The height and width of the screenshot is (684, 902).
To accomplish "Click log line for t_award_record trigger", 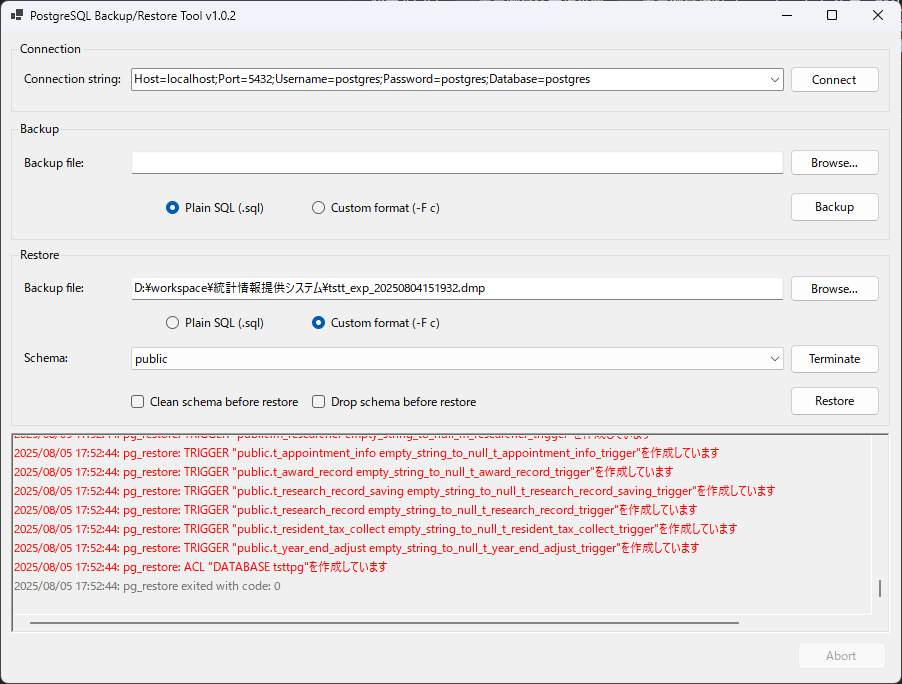I will (x=343, y=472).
